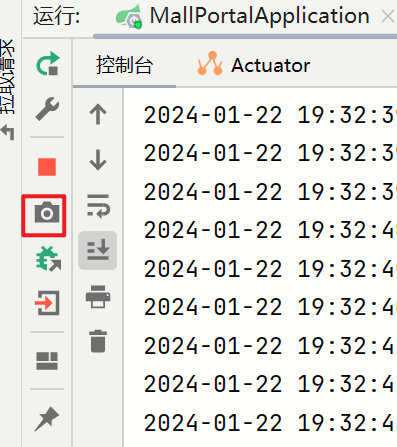This screenshot has height=447, width=397.
Task: Open run configuration wrench settings
Action: pyautogui.click(x=47, y=109)
